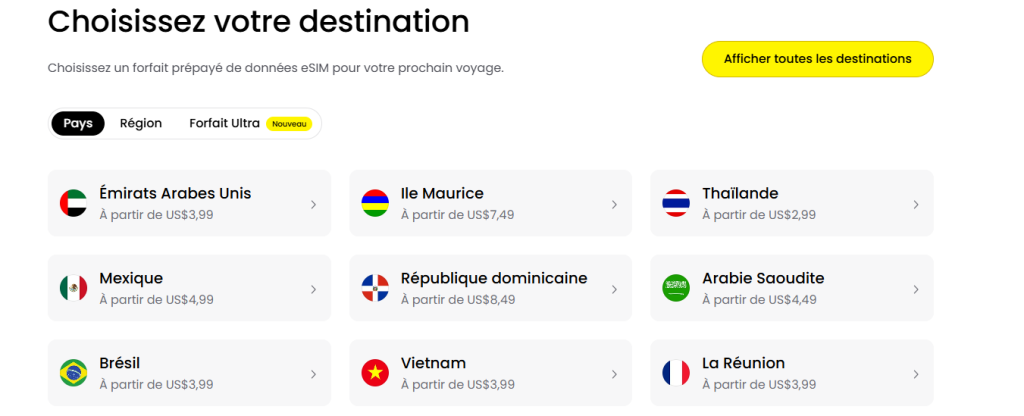Screen dimensions: 1024x416
Task: Click the La Réunion flag icon
Action: (676, 374)
